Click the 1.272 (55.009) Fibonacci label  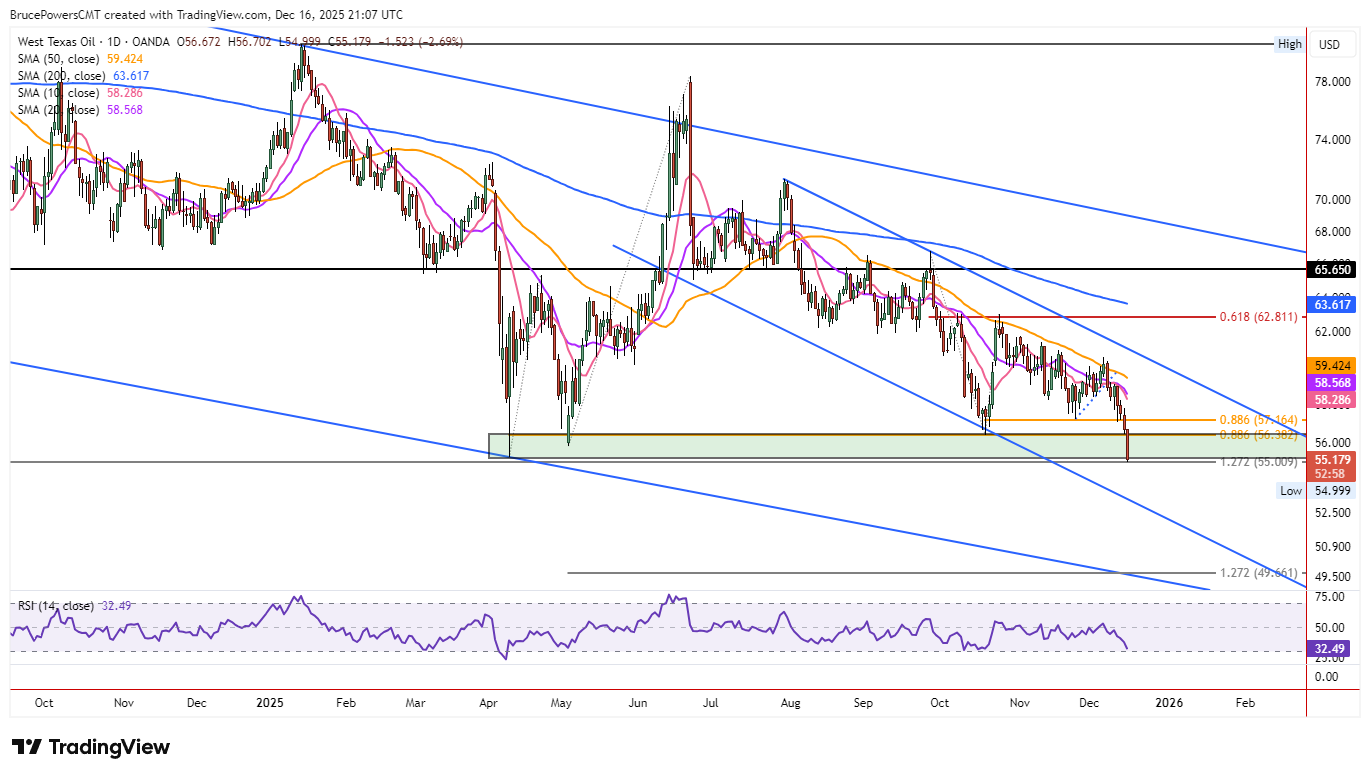(x=1258, y=462)
